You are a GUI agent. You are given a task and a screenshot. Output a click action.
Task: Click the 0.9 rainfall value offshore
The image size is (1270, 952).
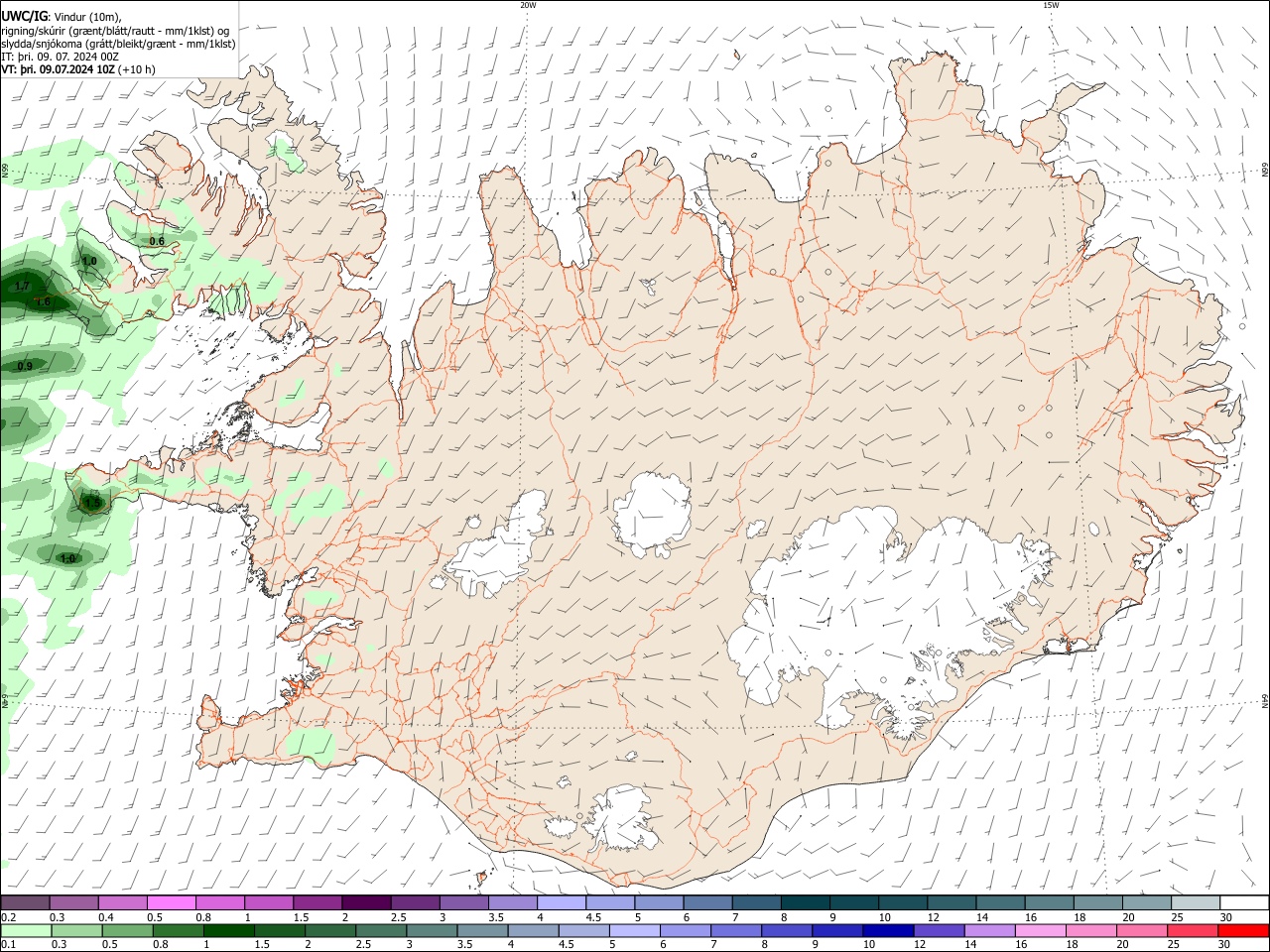(x=25, y=366)
